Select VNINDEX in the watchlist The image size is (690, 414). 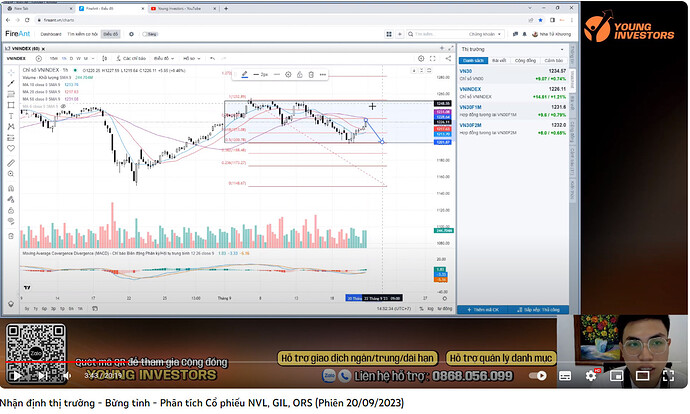pos(513,93)
